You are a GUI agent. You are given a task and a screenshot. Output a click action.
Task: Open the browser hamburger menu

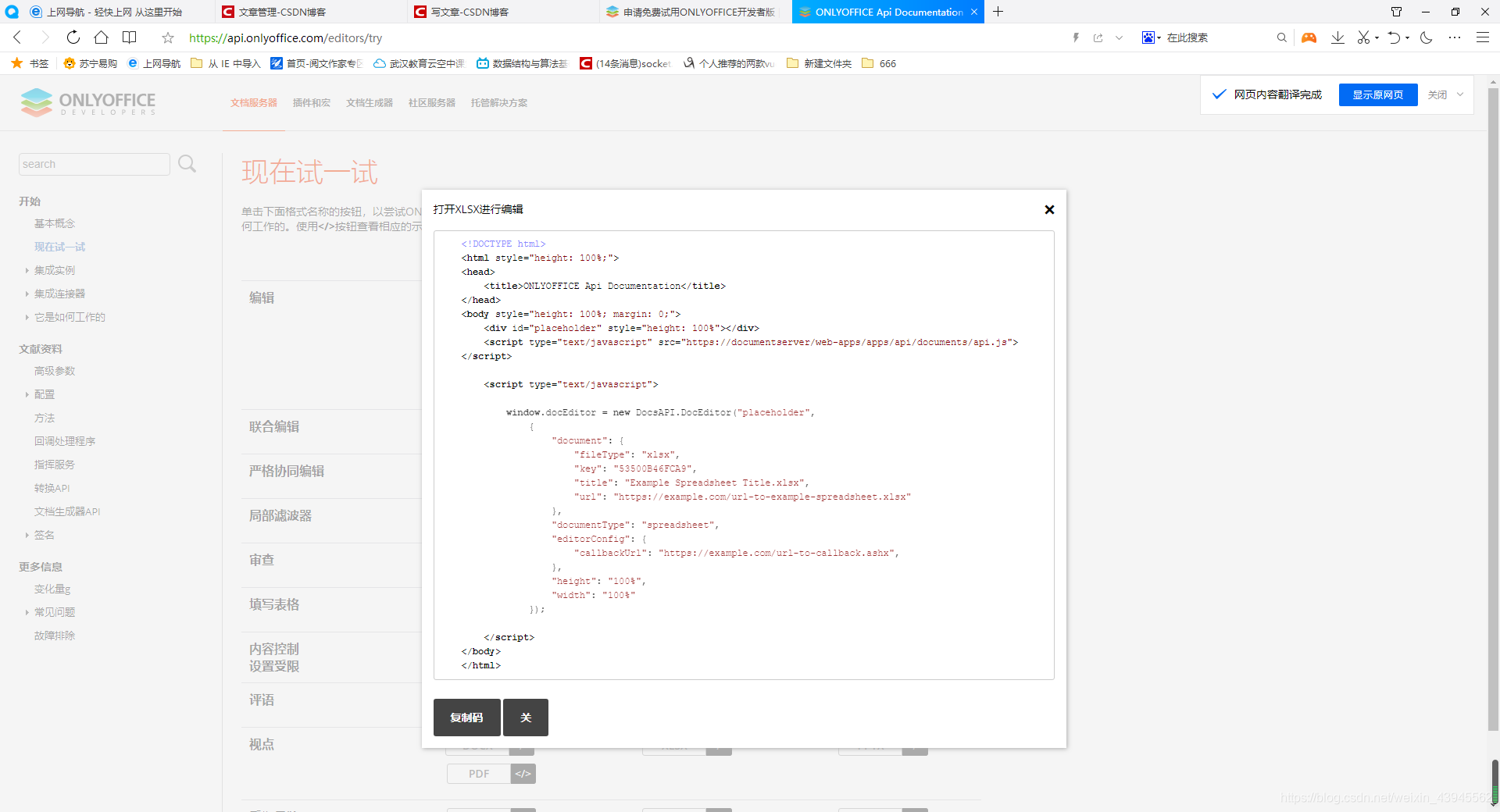click(1482, 37)
